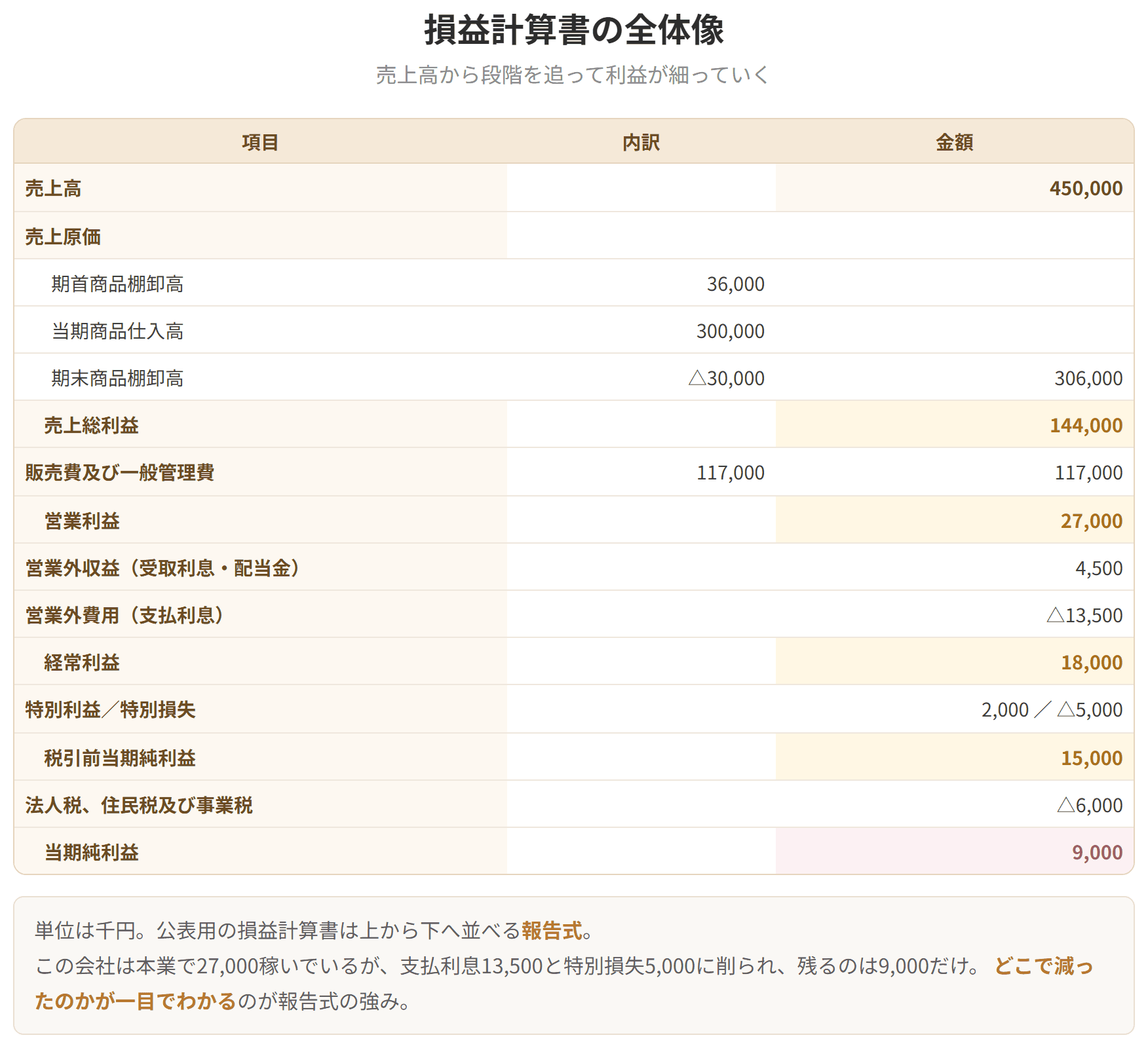Click the 売上総利益 amount 144,000
Image resolution: width=1148 pixels, height=1048 pixels.
pos(1086,425)
